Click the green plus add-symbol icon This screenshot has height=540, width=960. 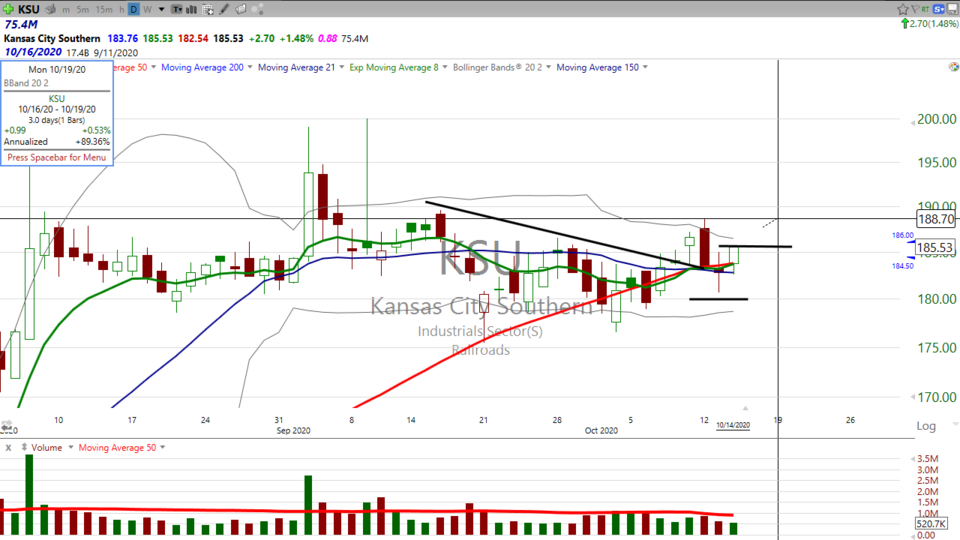click(x=8, y=9)
